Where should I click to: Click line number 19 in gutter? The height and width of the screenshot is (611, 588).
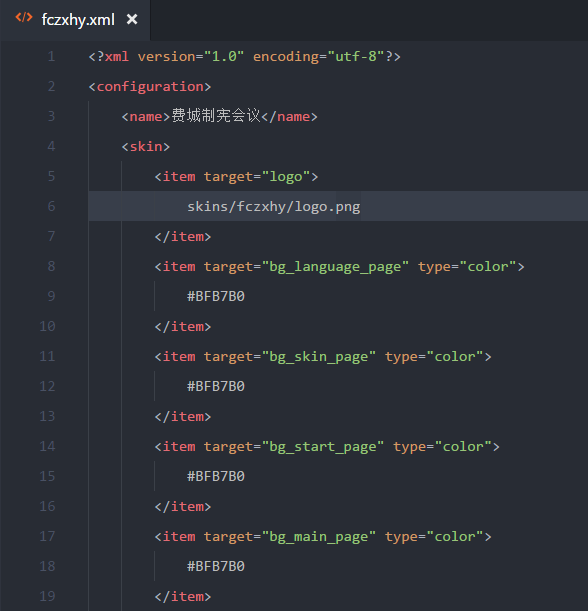[x=48, y=597]
